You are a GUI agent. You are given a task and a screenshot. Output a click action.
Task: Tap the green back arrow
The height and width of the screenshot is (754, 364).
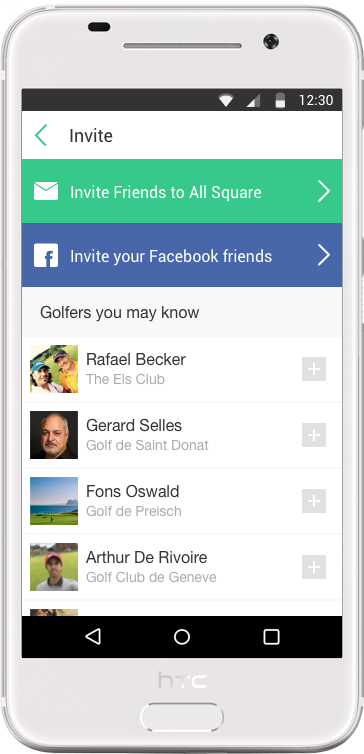(x=41, y=135)
